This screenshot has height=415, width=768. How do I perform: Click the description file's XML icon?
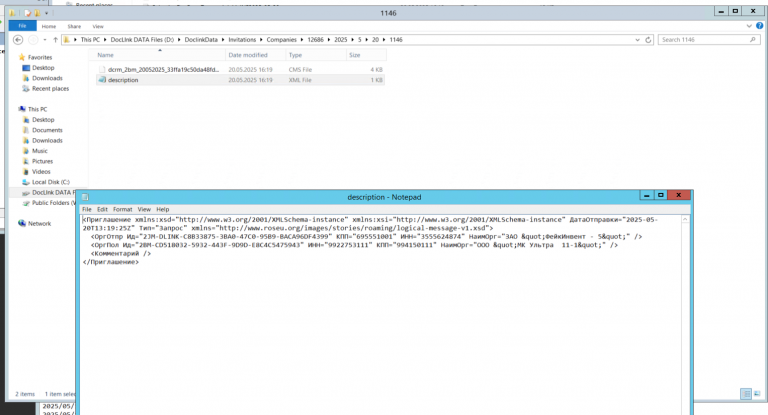click(x=102, y=79)
